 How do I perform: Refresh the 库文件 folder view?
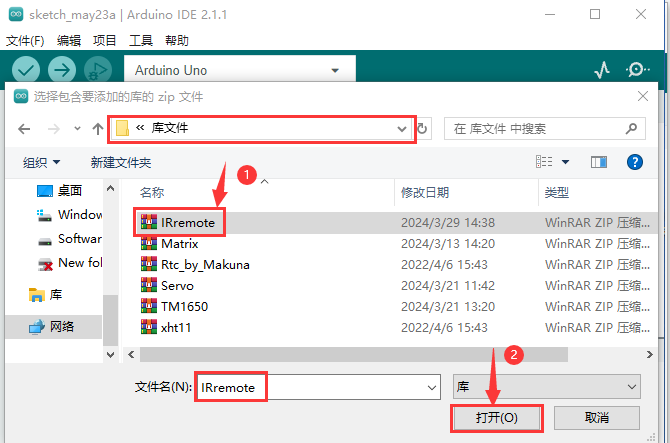tap(422, 129)
